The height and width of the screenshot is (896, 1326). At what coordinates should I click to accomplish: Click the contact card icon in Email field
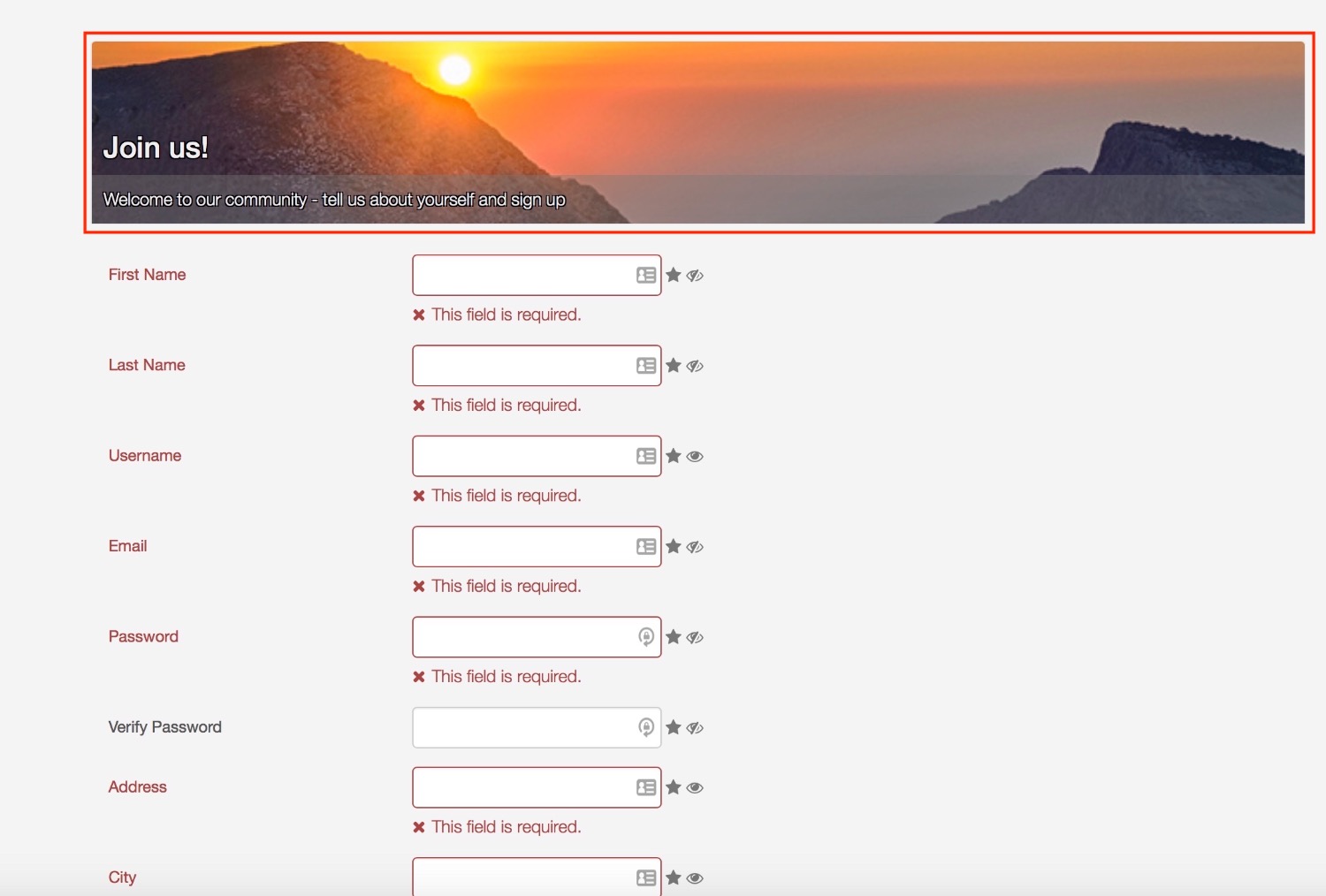(x=646, y=547)
